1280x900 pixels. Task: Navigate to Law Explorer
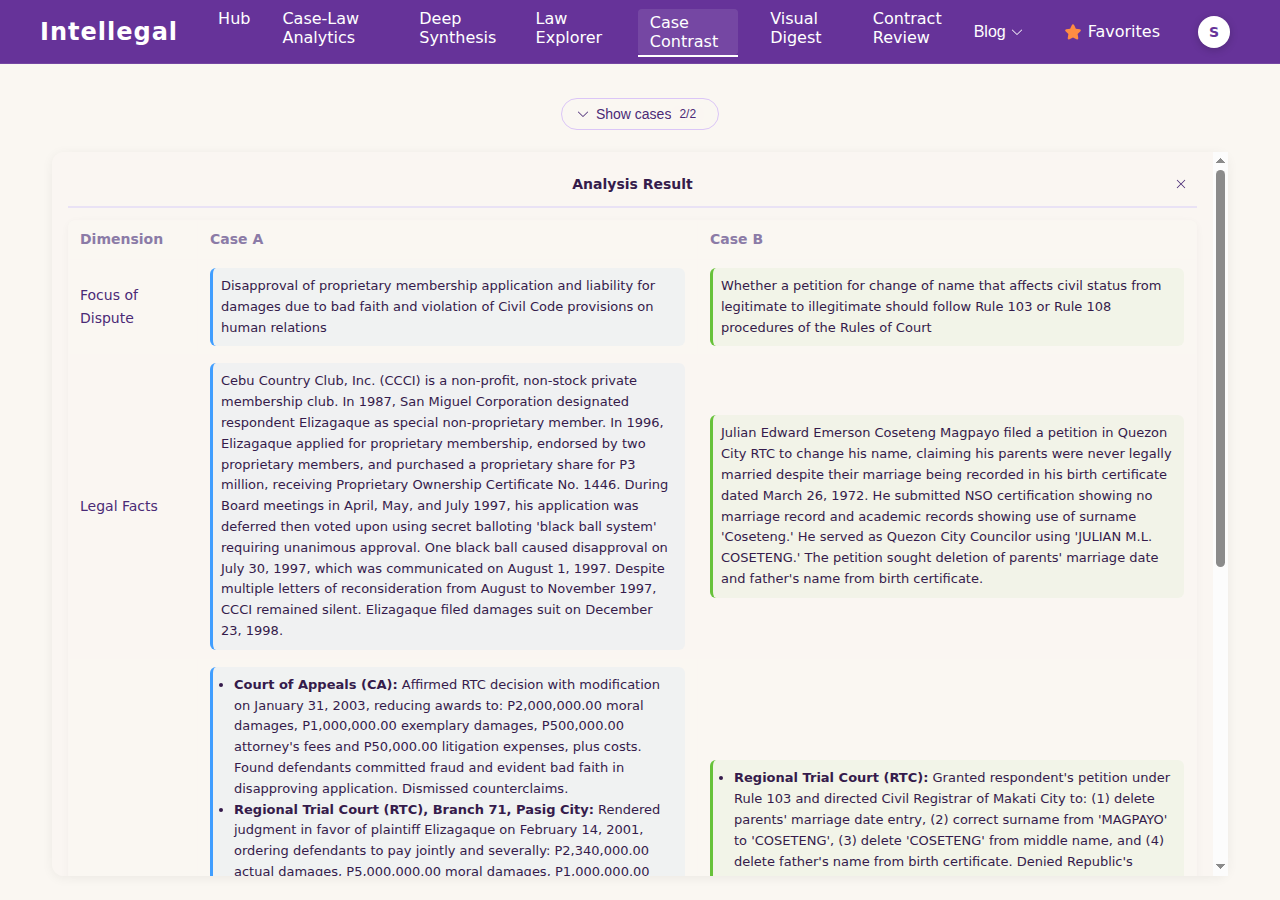568,28
